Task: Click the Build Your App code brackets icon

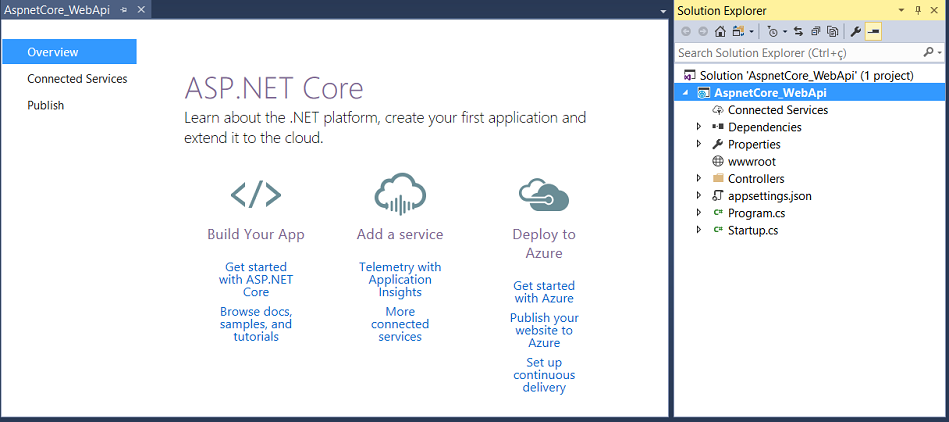Action: 256,194
